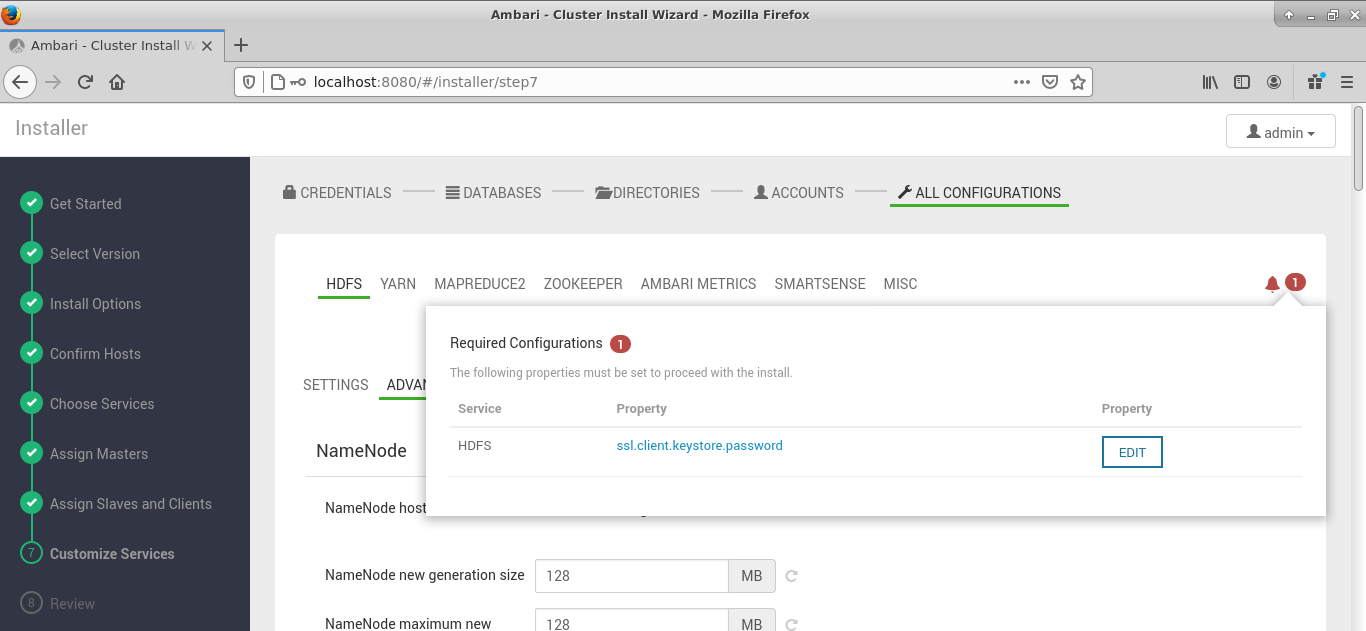Open Firefox library icon
The height and width of the screenshot is (631, 1366).
tap(1210, 82)
